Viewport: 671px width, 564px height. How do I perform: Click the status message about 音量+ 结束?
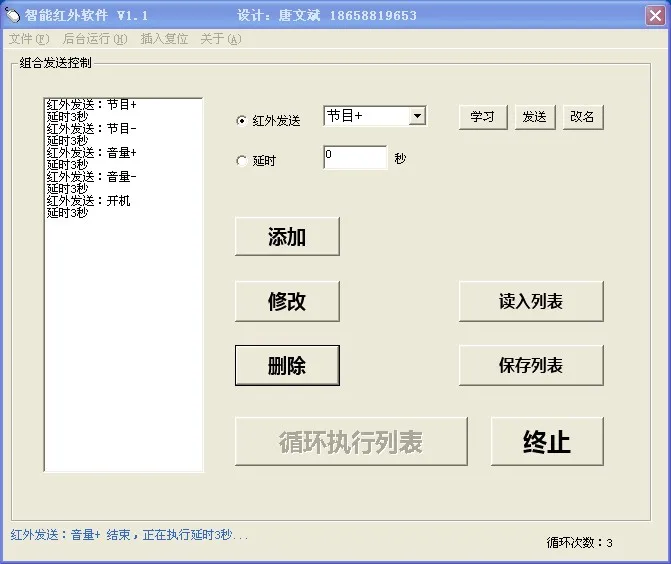[129, 535]
